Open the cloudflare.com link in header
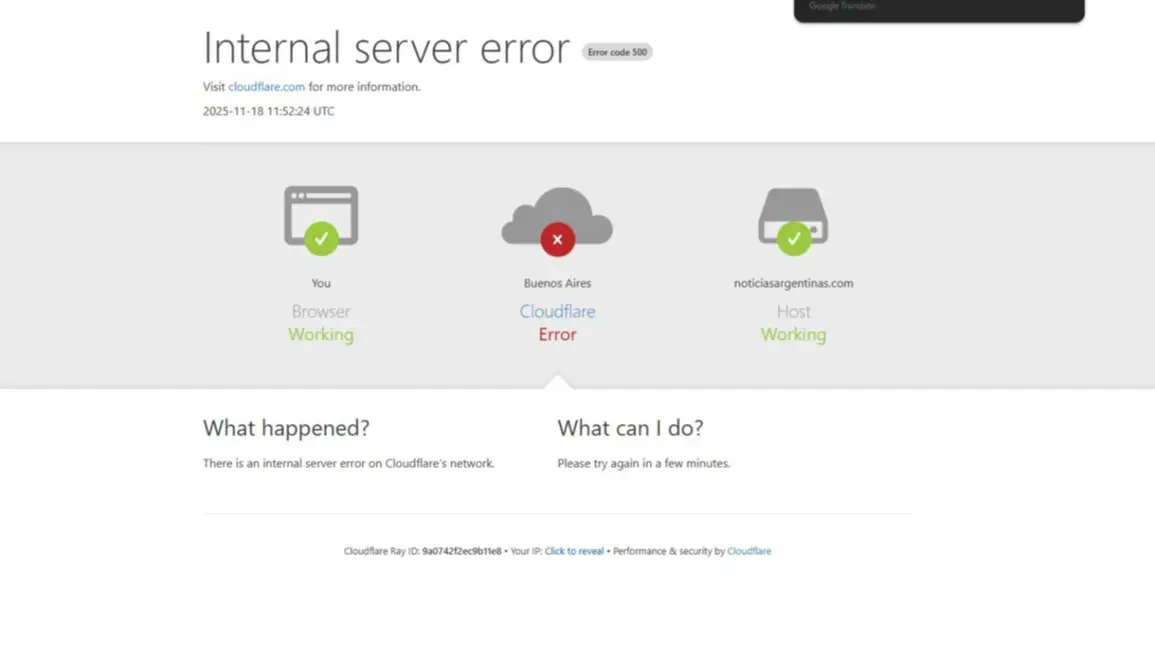 (x=266, y=87)
